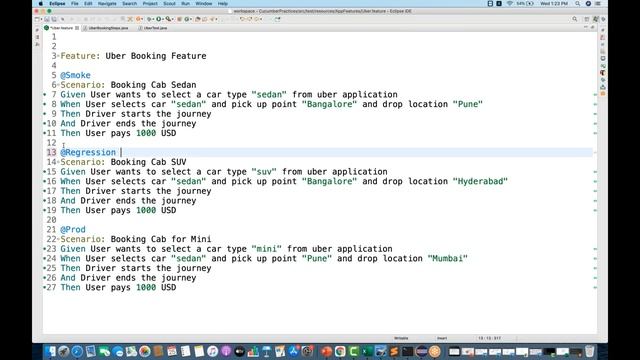Collapse the Booking Cab Sedan scenario

tap(58, 85)
